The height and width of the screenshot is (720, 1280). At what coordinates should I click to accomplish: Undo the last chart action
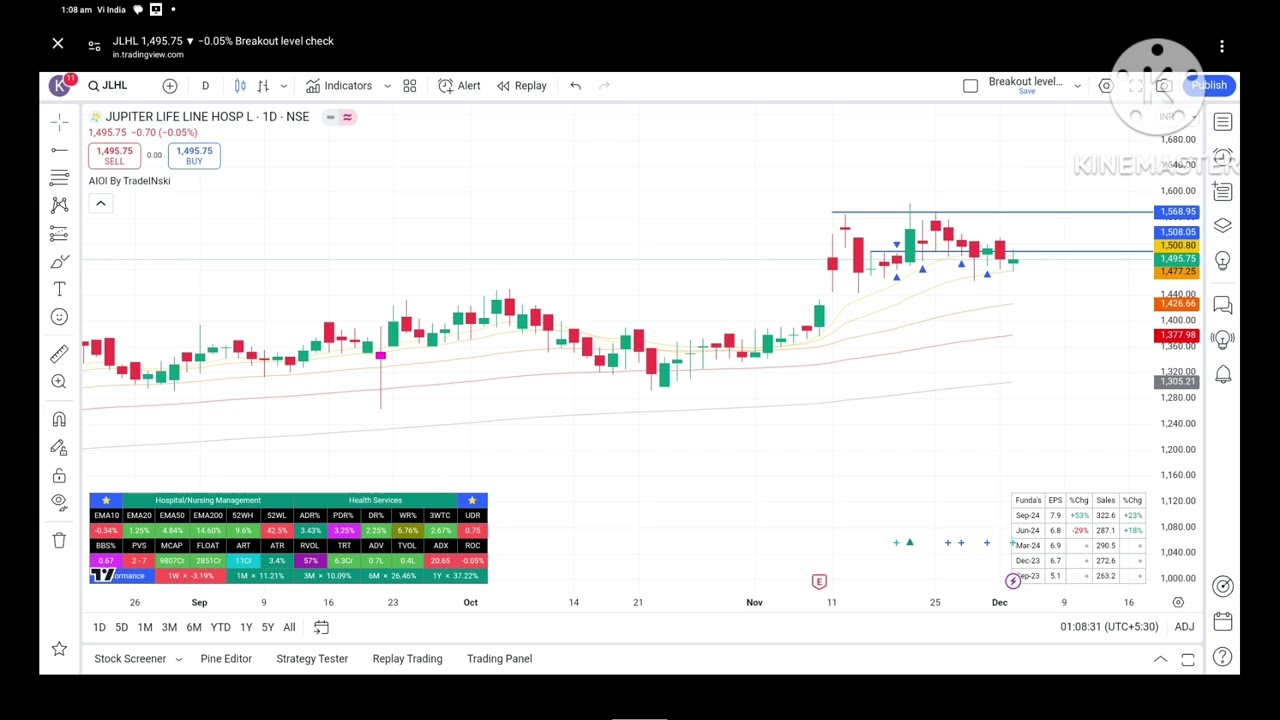pos(576,86)
